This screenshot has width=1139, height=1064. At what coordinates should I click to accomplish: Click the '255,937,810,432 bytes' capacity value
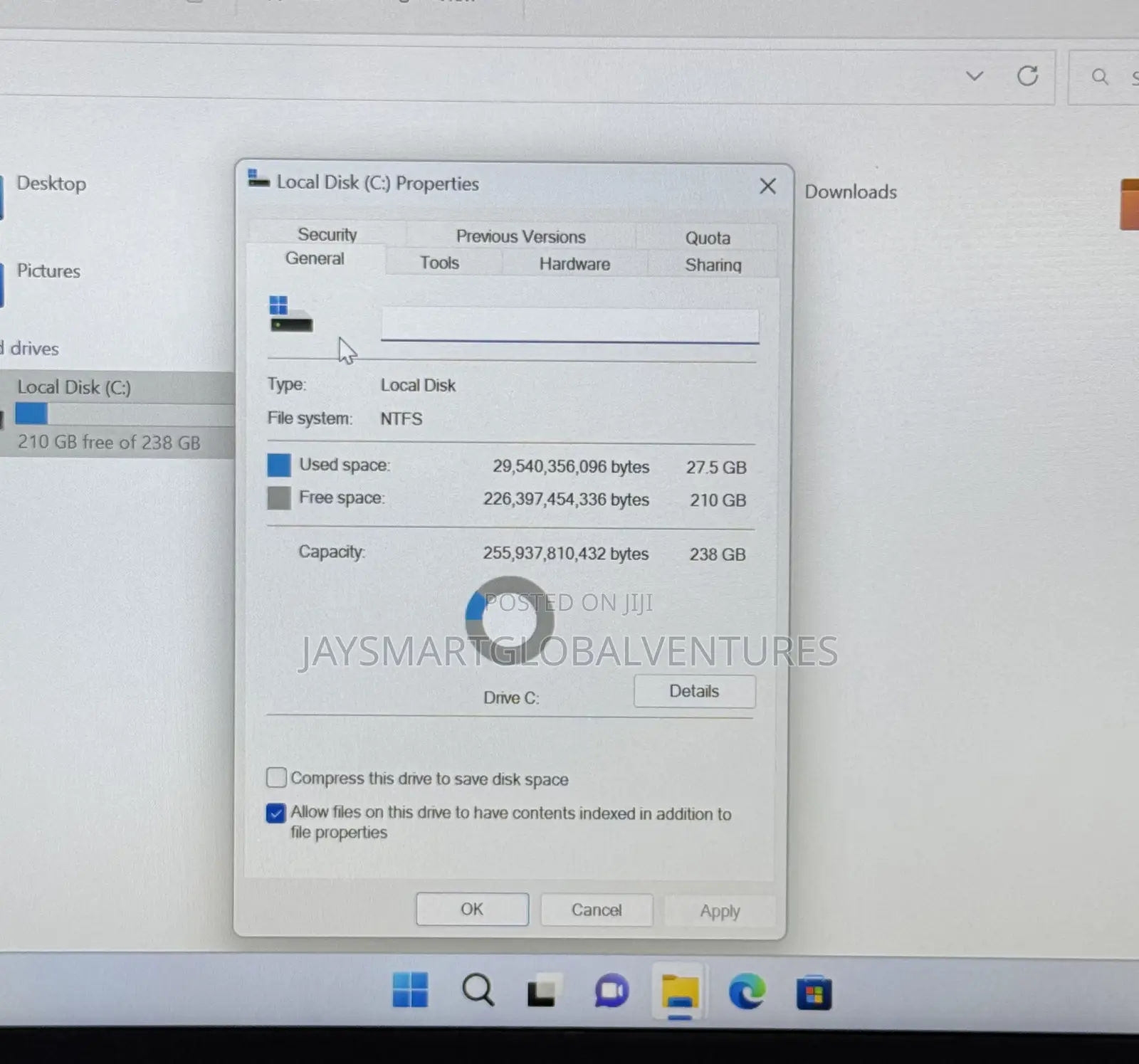[566, 554]
